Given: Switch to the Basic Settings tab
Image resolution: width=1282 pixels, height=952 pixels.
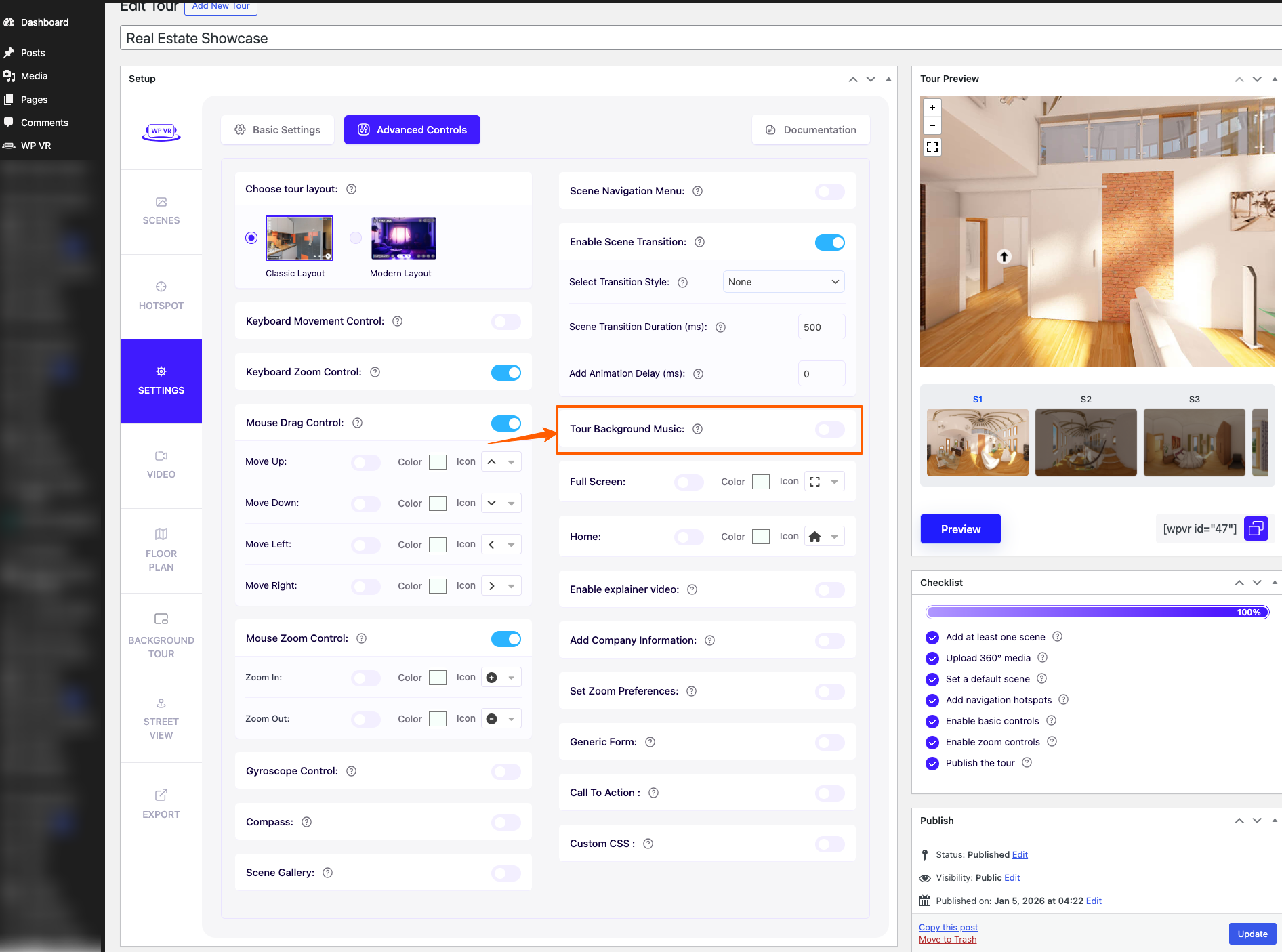Looking at the screenshot, I should coord(277,130).
